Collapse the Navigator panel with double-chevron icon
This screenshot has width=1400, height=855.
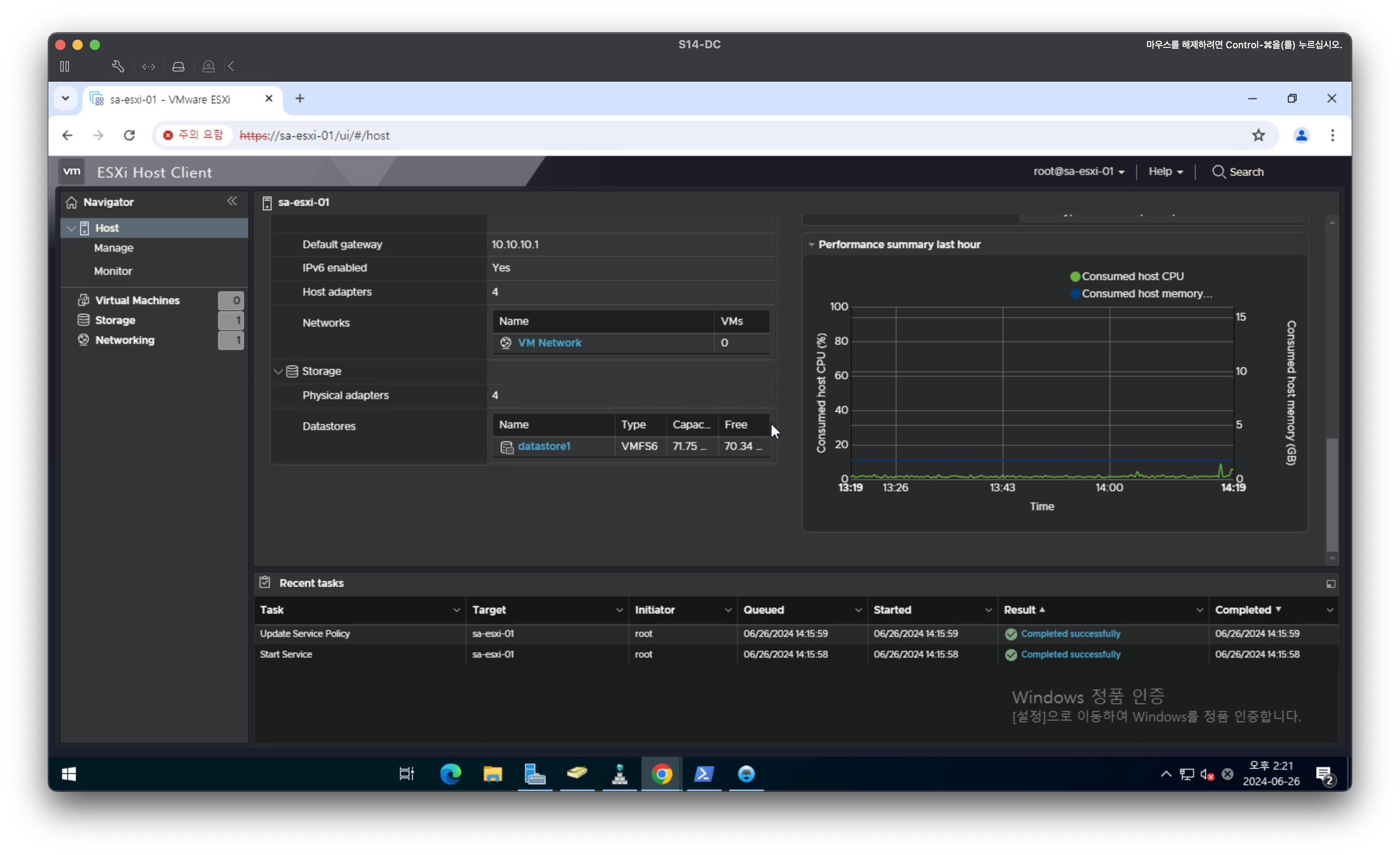(x=232, y=201)
